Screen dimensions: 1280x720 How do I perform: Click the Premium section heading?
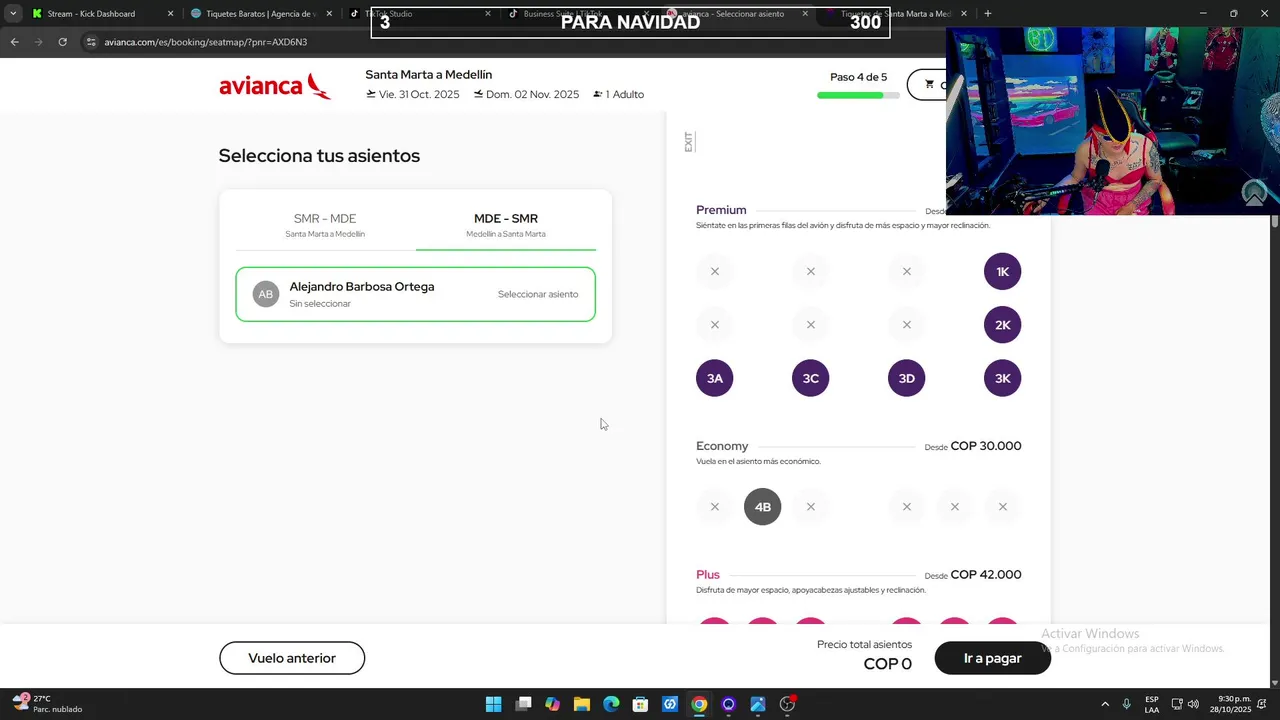click(x=721, y=210)
